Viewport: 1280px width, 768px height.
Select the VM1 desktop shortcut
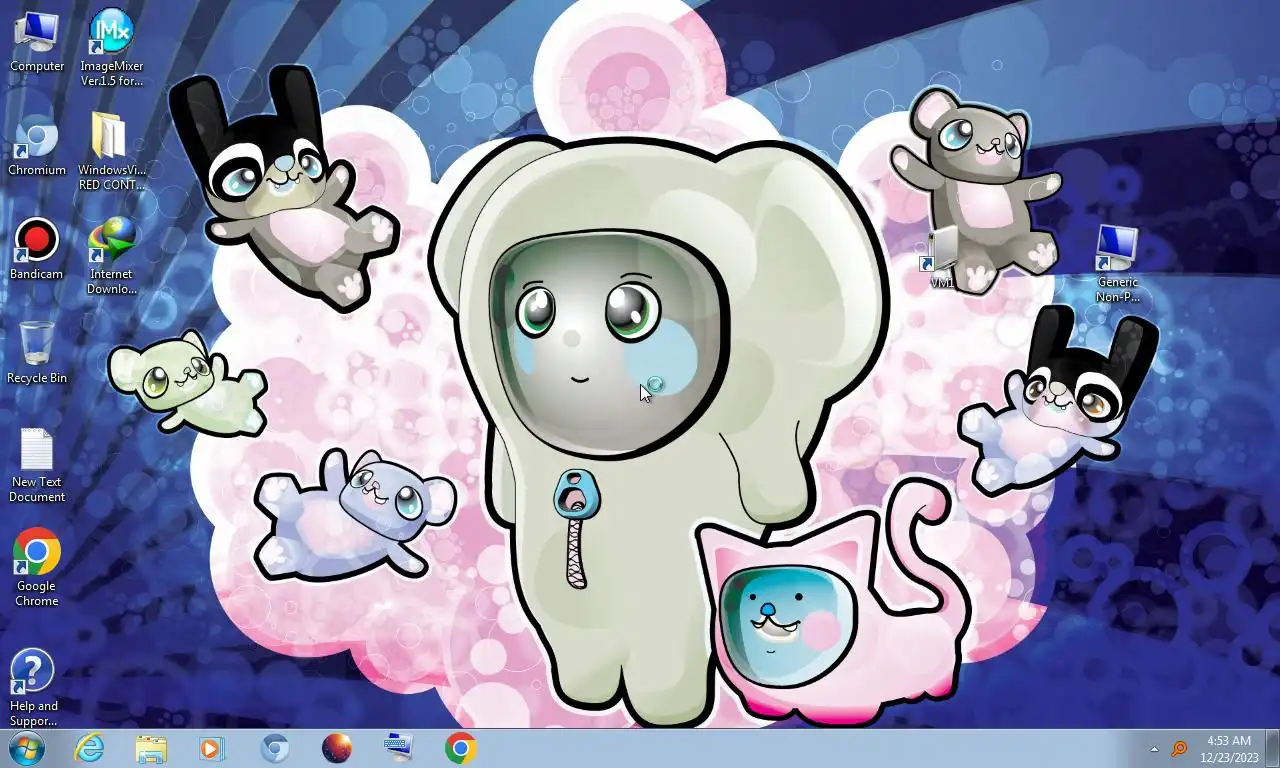tap(942, 258)
